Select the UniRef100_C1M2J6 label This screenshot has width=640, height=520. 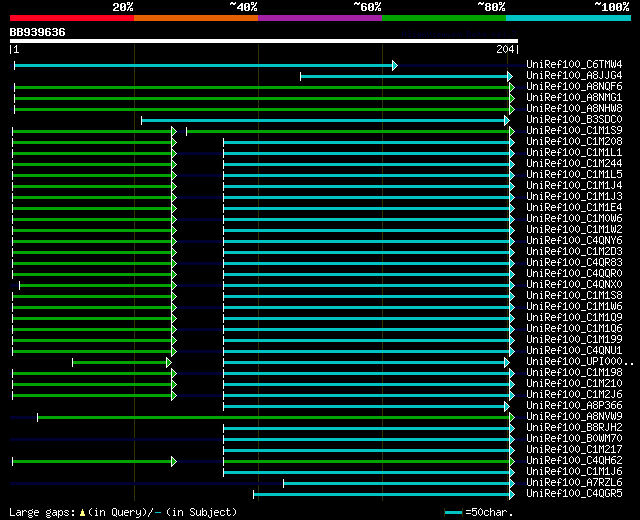coord(574,395)
